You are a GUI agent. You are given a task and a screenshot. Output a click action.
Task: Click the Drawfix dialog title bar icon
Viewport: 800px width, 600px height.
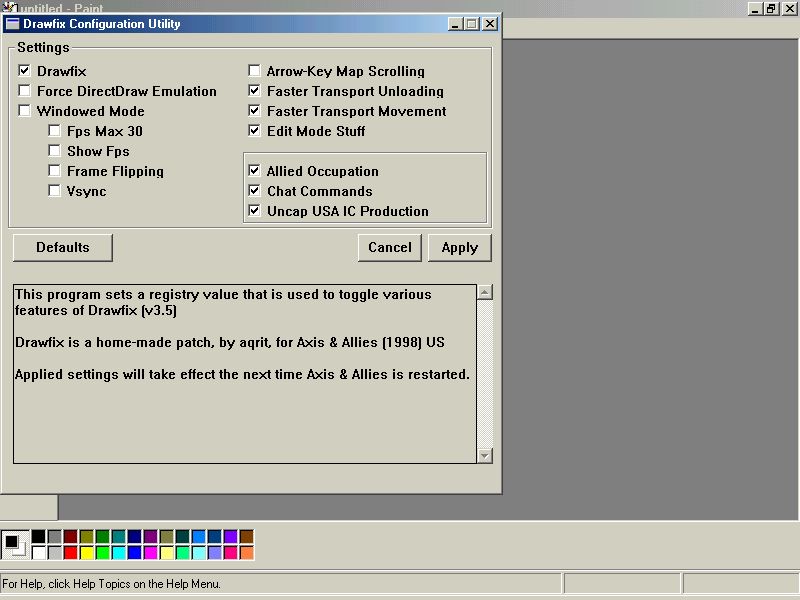pos(12,24)
